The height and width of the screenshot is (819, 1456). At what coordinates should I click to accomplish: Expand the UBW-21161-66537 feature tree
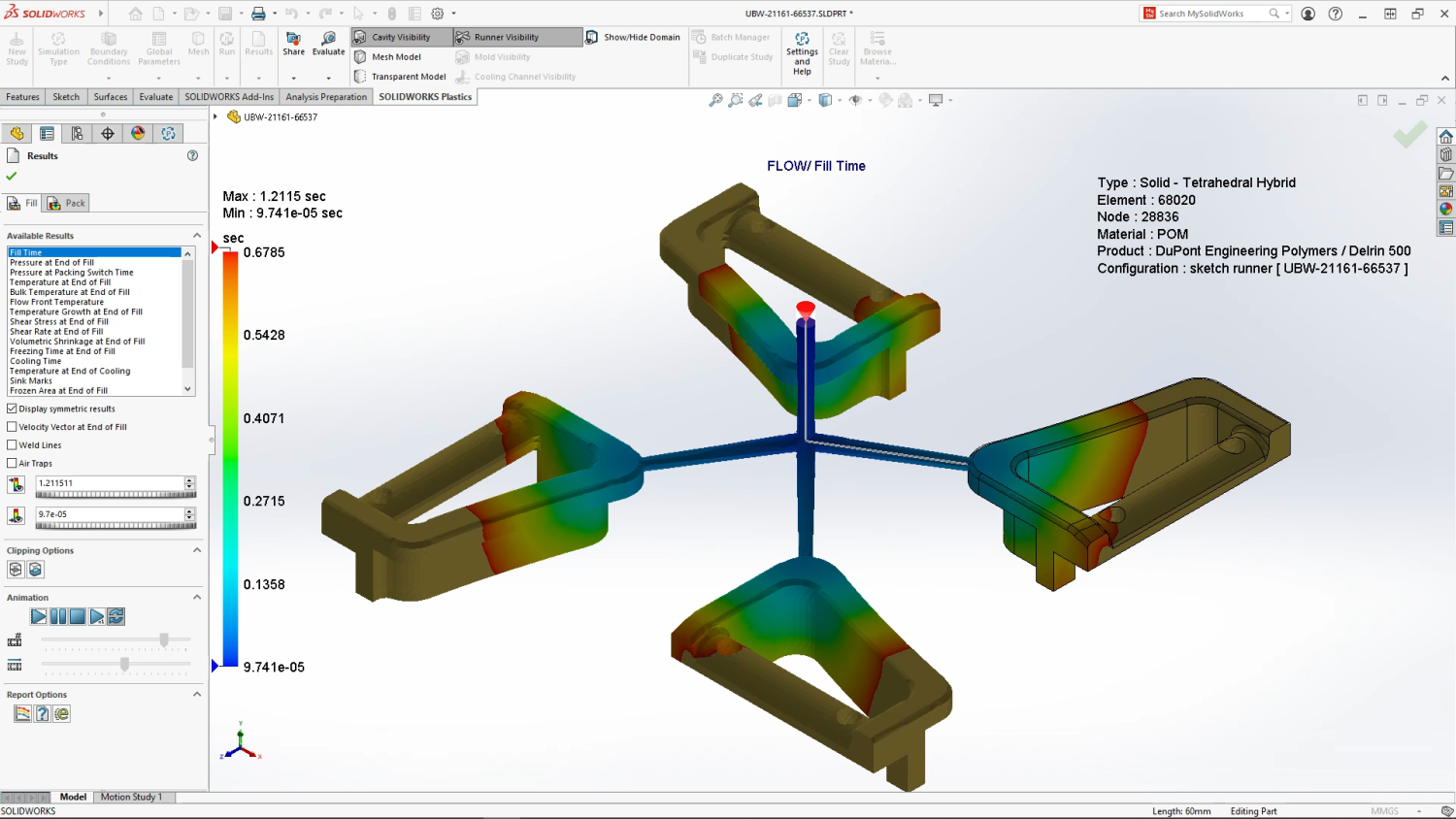[x=215, y=116]
